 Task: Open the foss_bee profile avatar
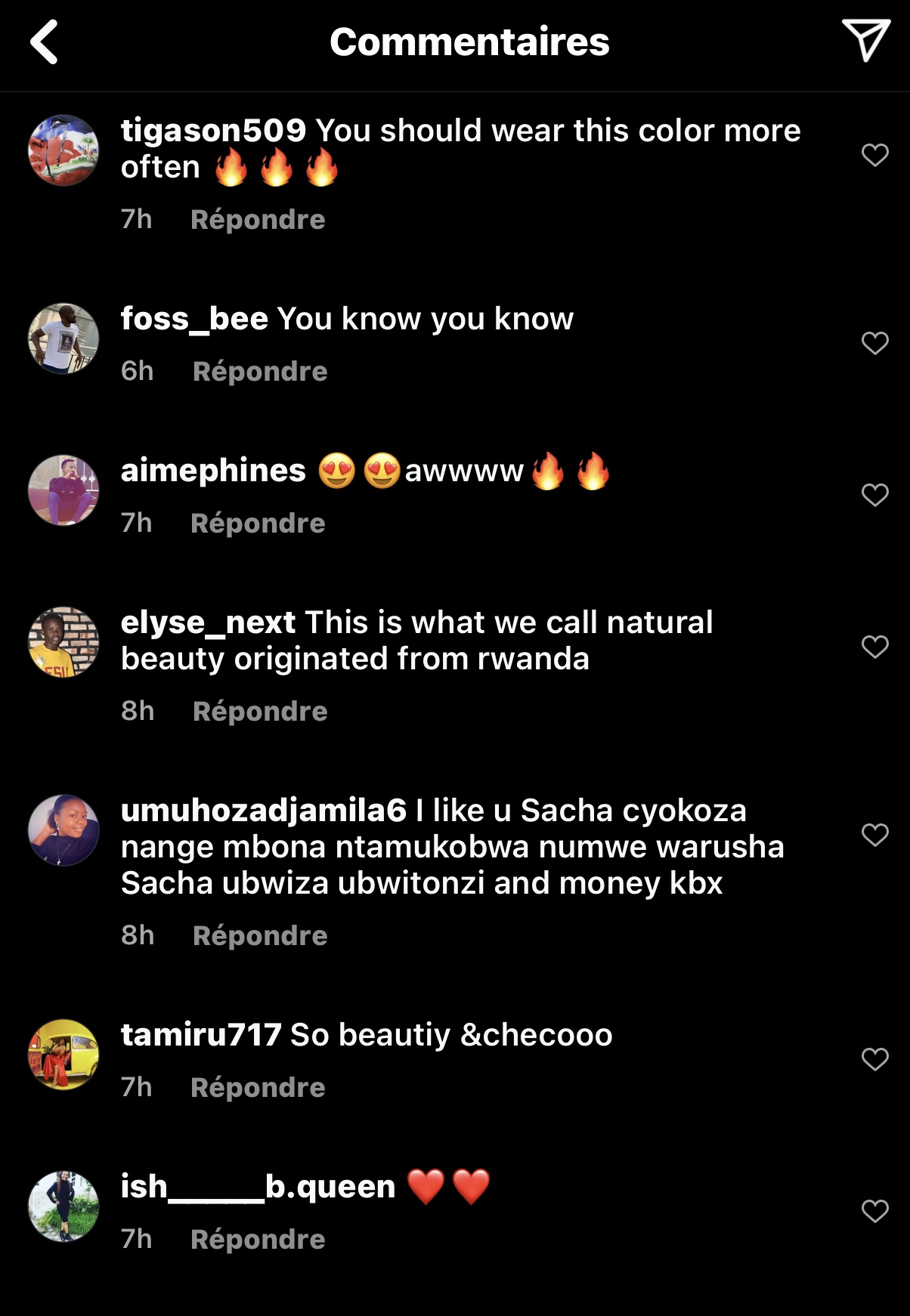click(x=63, y=338)
